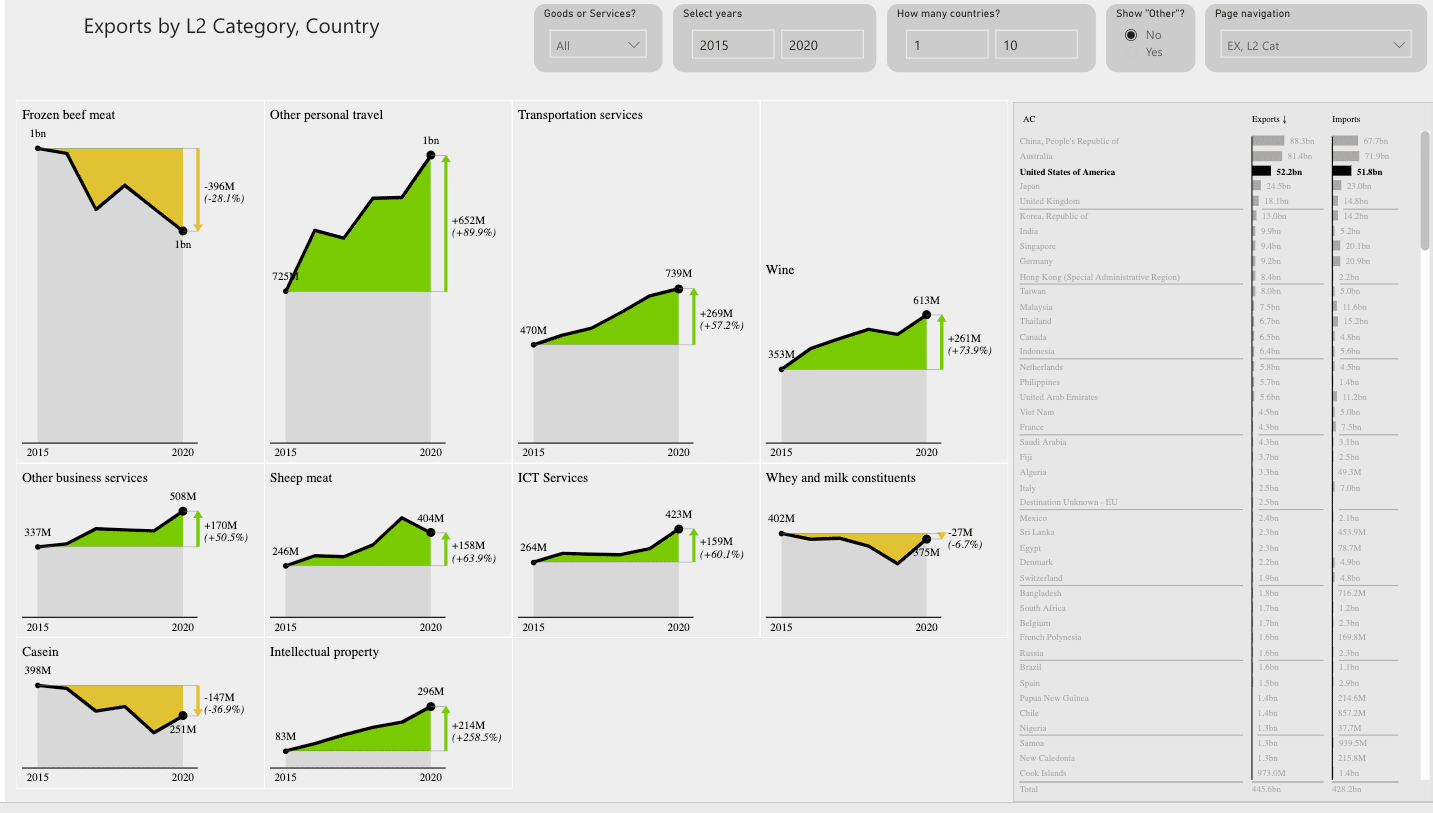Expand the Page navigation dropdown
Viewport: 1433px width, 813px height.
coord(1317,45)
